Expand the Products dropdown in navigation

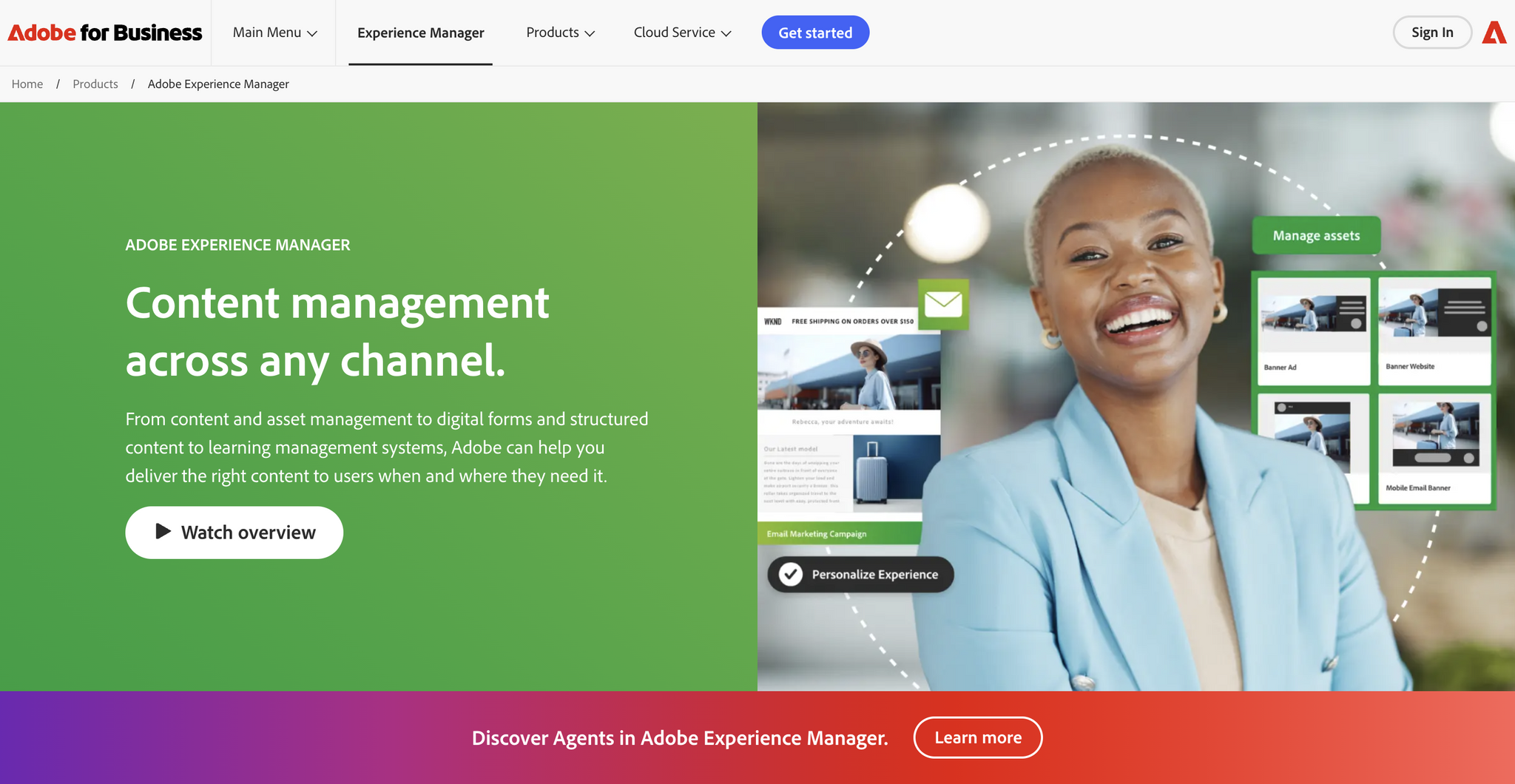tap(561, 33)
